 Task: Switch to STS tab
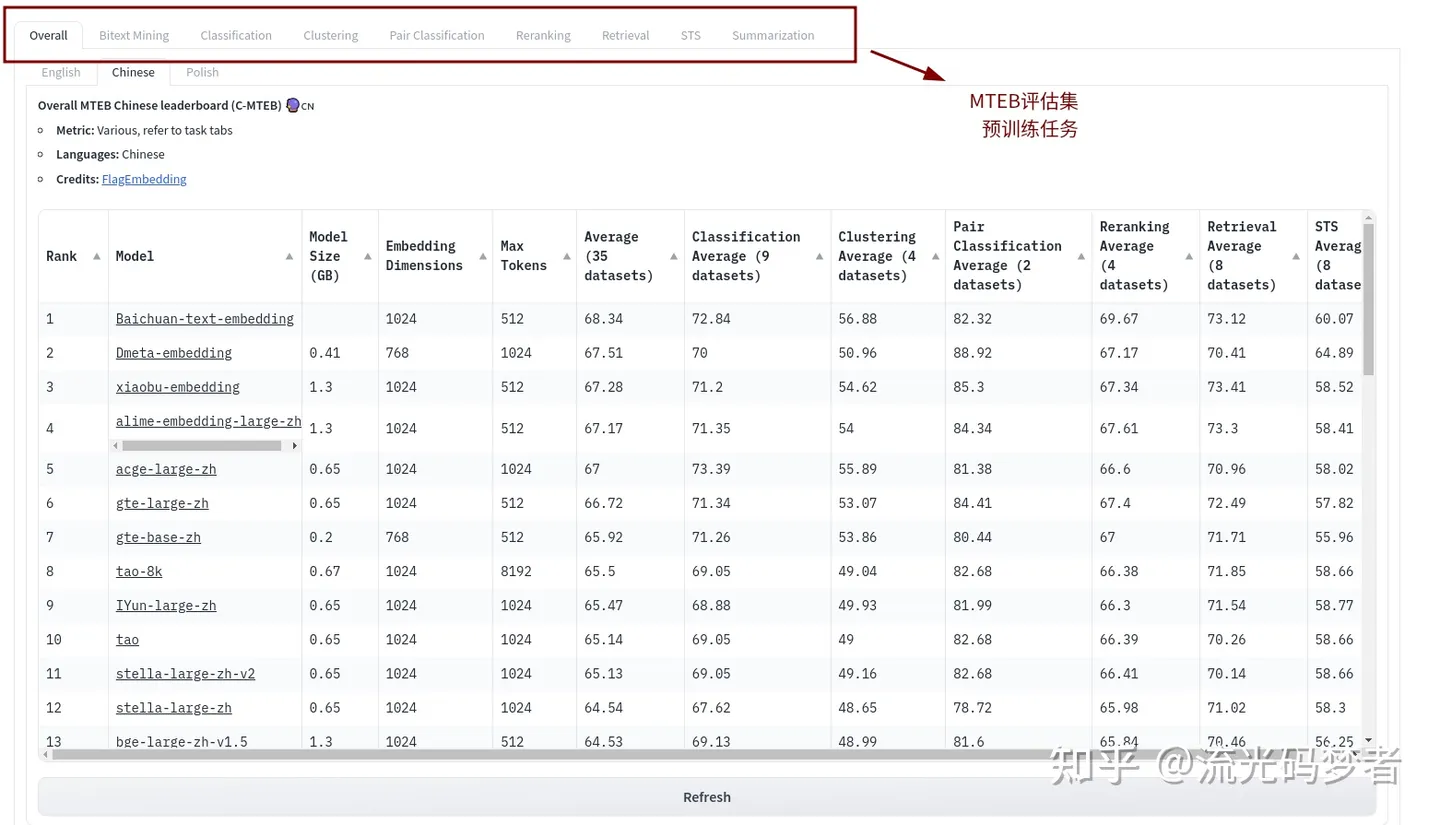(x=691, y=35)
